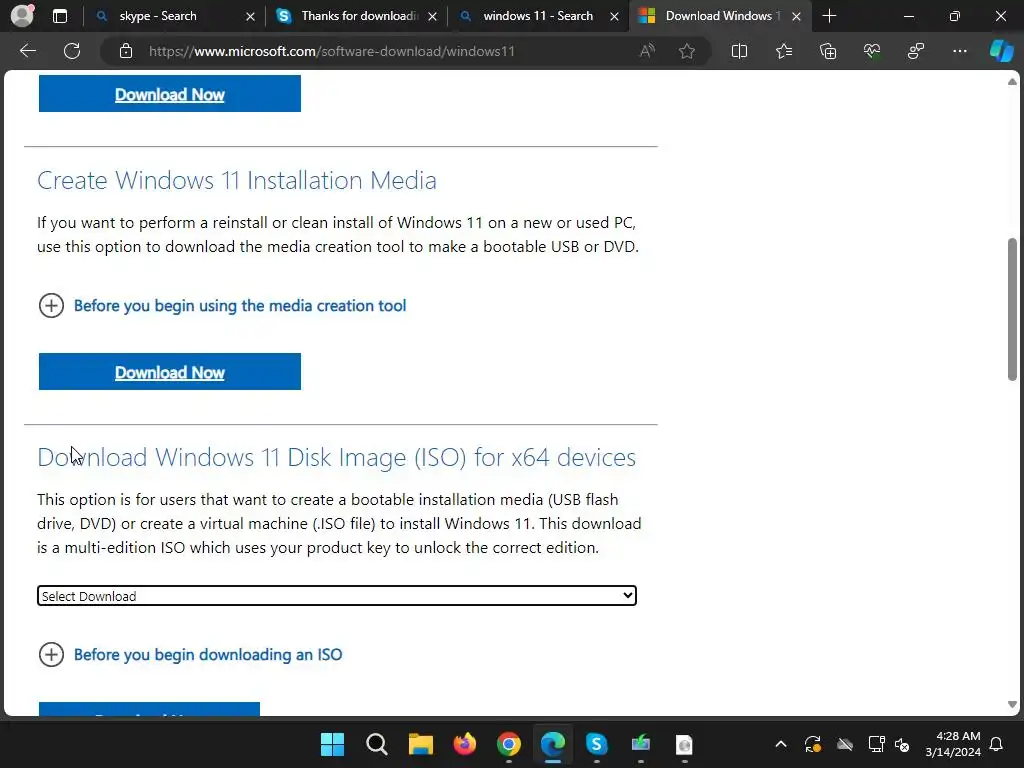Image resolution: width=1024 pixels, height=768 pixels.
Task: Launch Google Chrome from the taskbar
Action: point(509,744)
